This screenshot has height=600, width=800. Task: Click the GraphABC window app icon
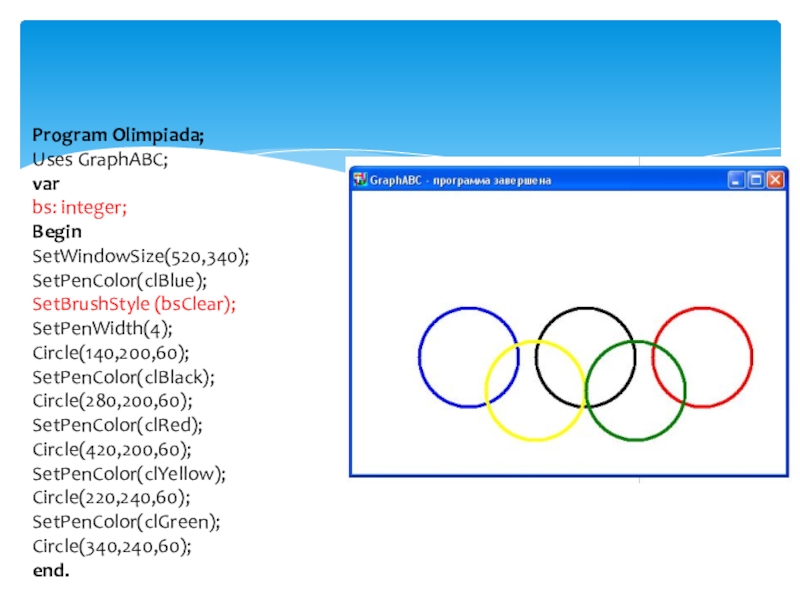pyautogui.click(x=360, y=180)
